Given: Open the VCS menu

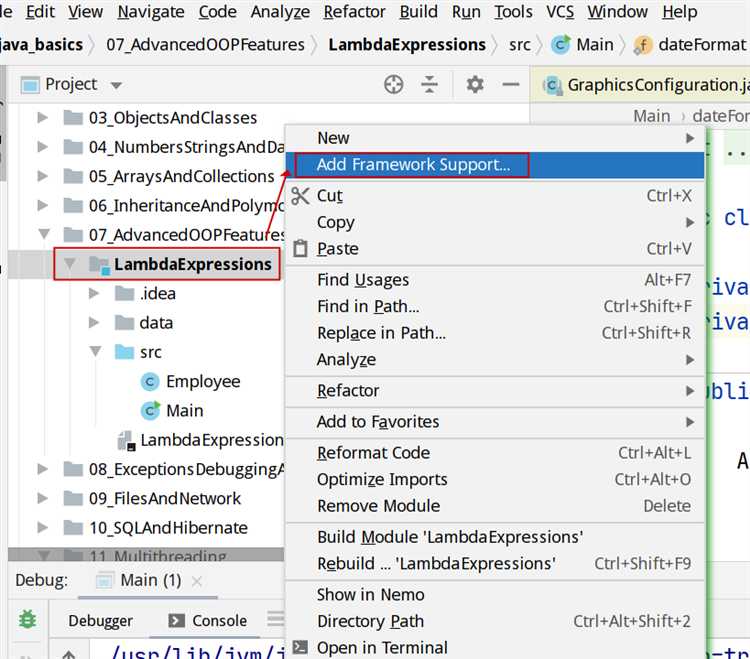Looking at the screenshot, I should [560, 11].
